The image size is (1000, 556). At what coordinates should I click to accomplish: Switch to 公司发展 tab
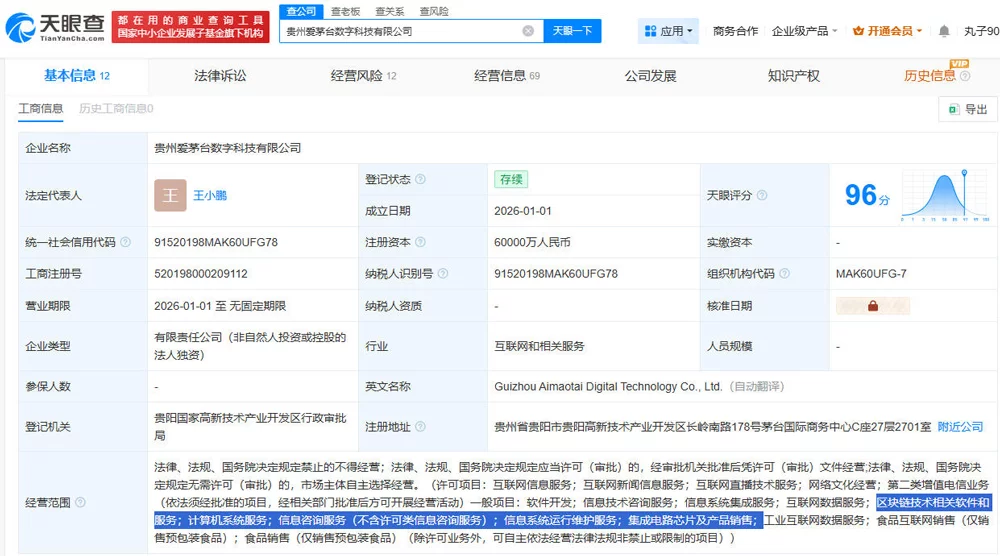tap(650, 76)
